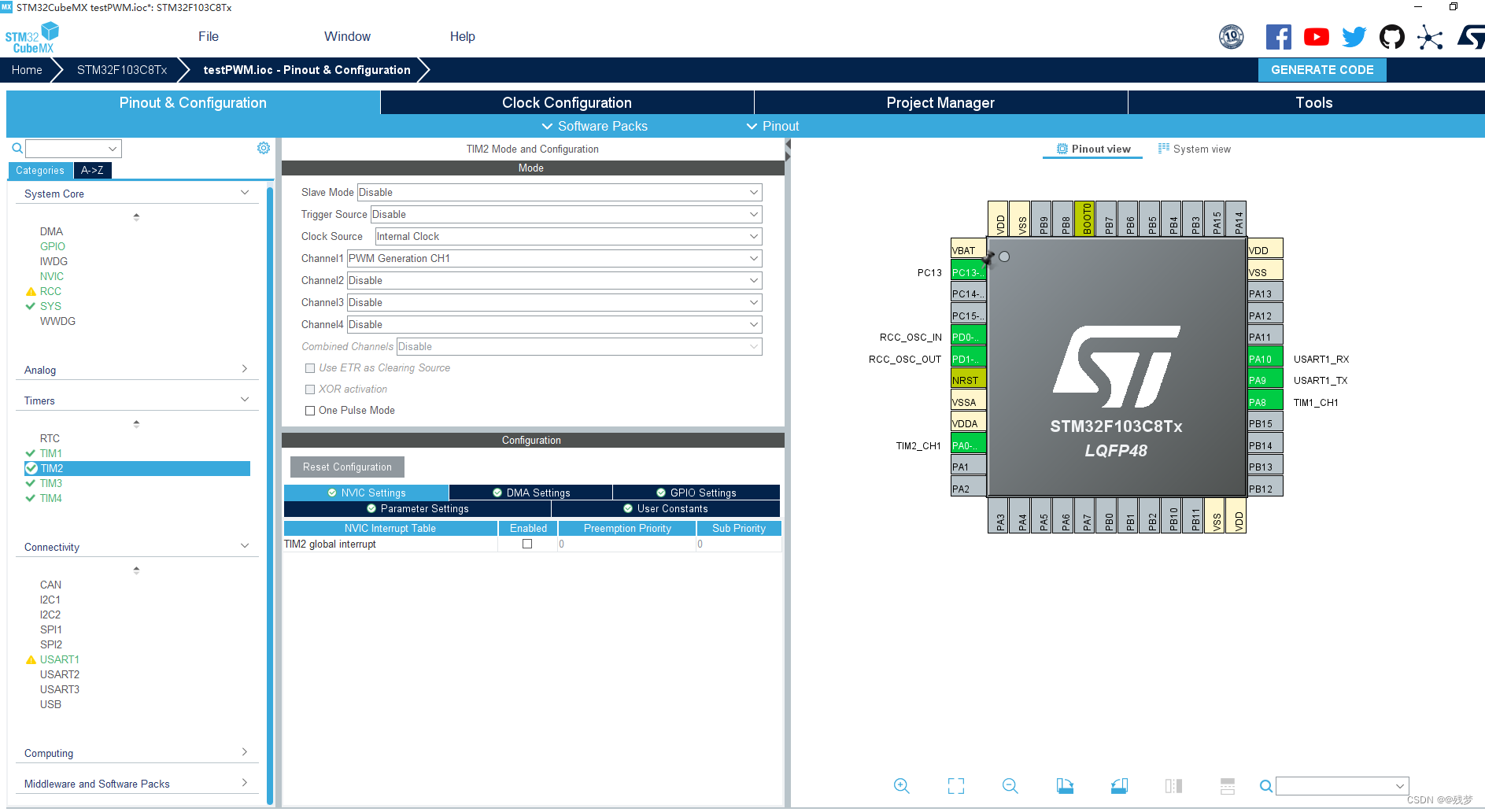Open the Window menu
Viewport: 1485px width, 812px height.
click(x=347, y=36)
